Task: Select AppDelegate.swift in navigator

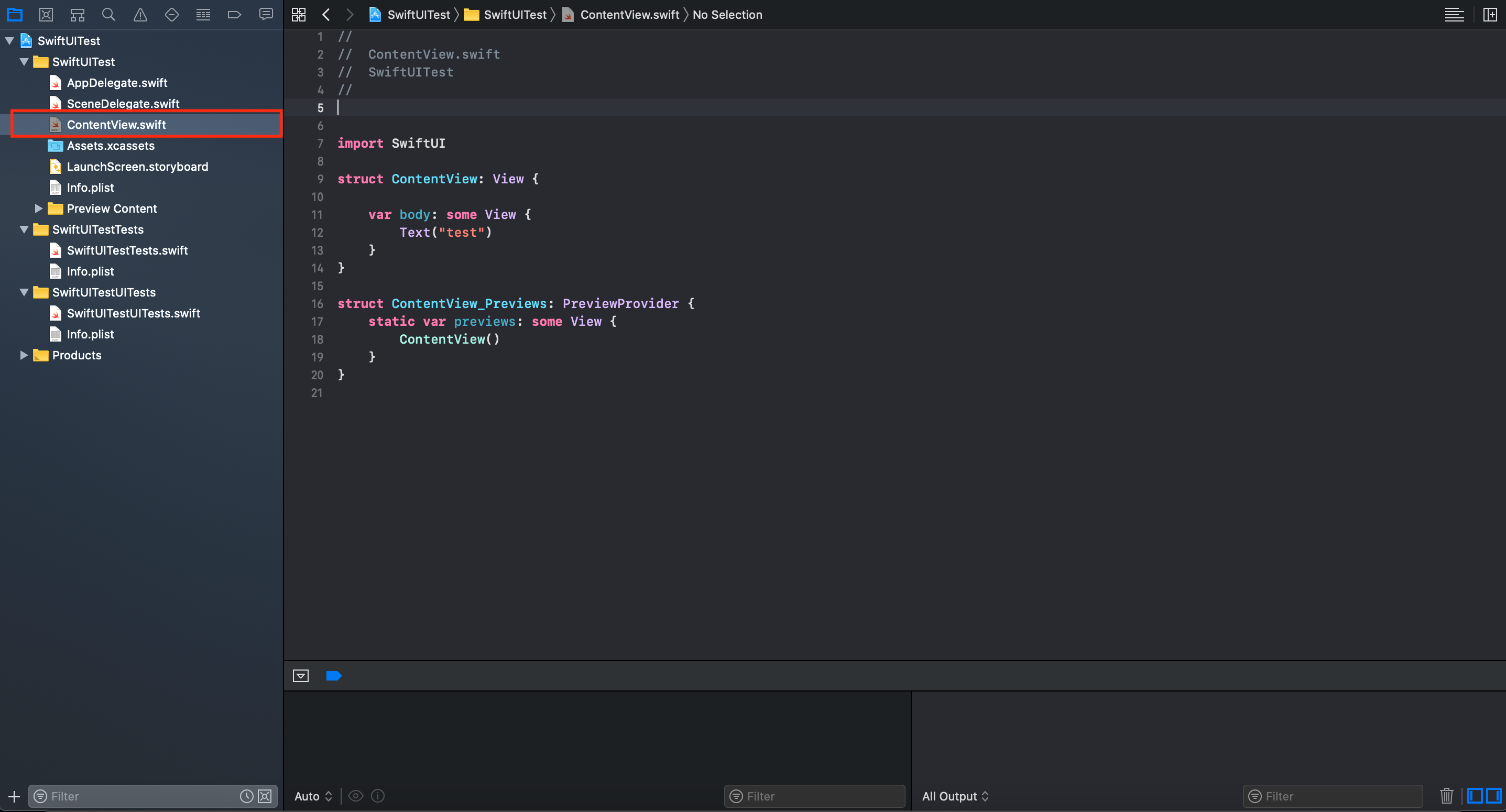Action: click(x=117, y=83)
